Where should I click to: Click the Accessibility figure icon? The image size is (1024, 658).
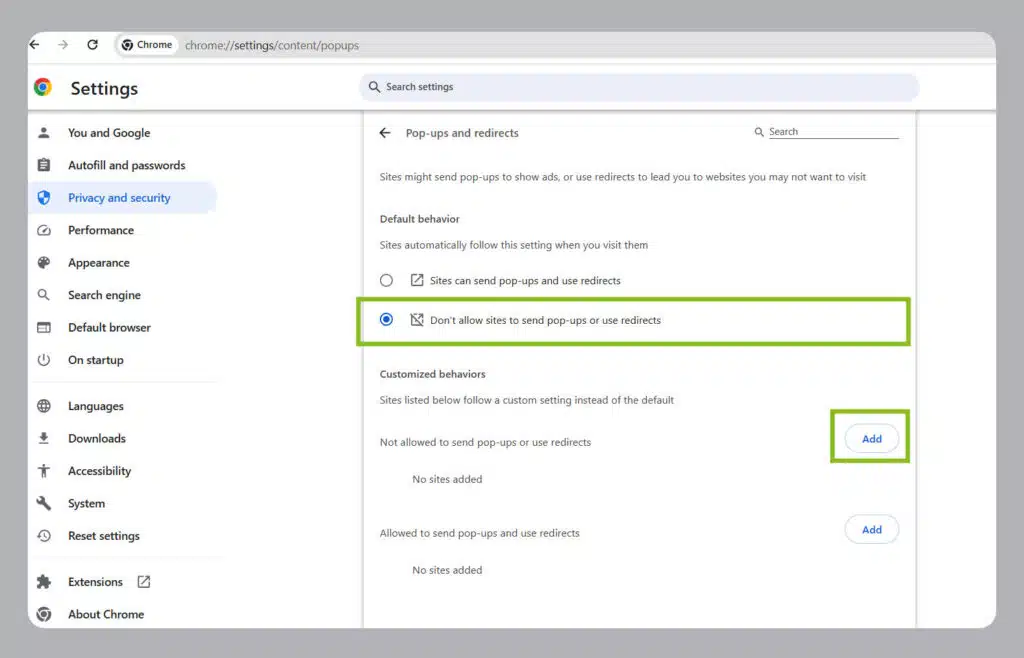pyautogui.click(x=44, y=471)
